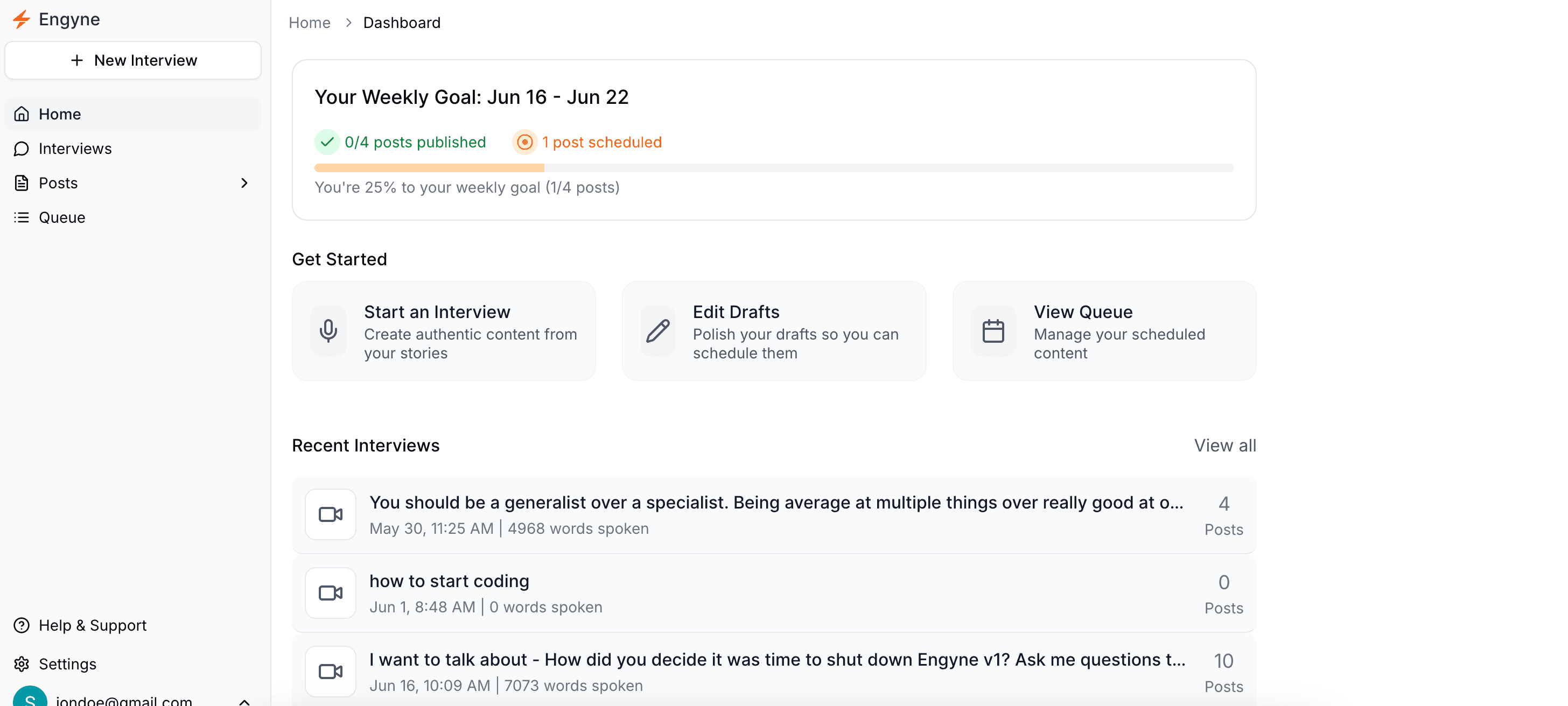
Task: Click the calendar icon in View Queue
Action: pos(993,331)
